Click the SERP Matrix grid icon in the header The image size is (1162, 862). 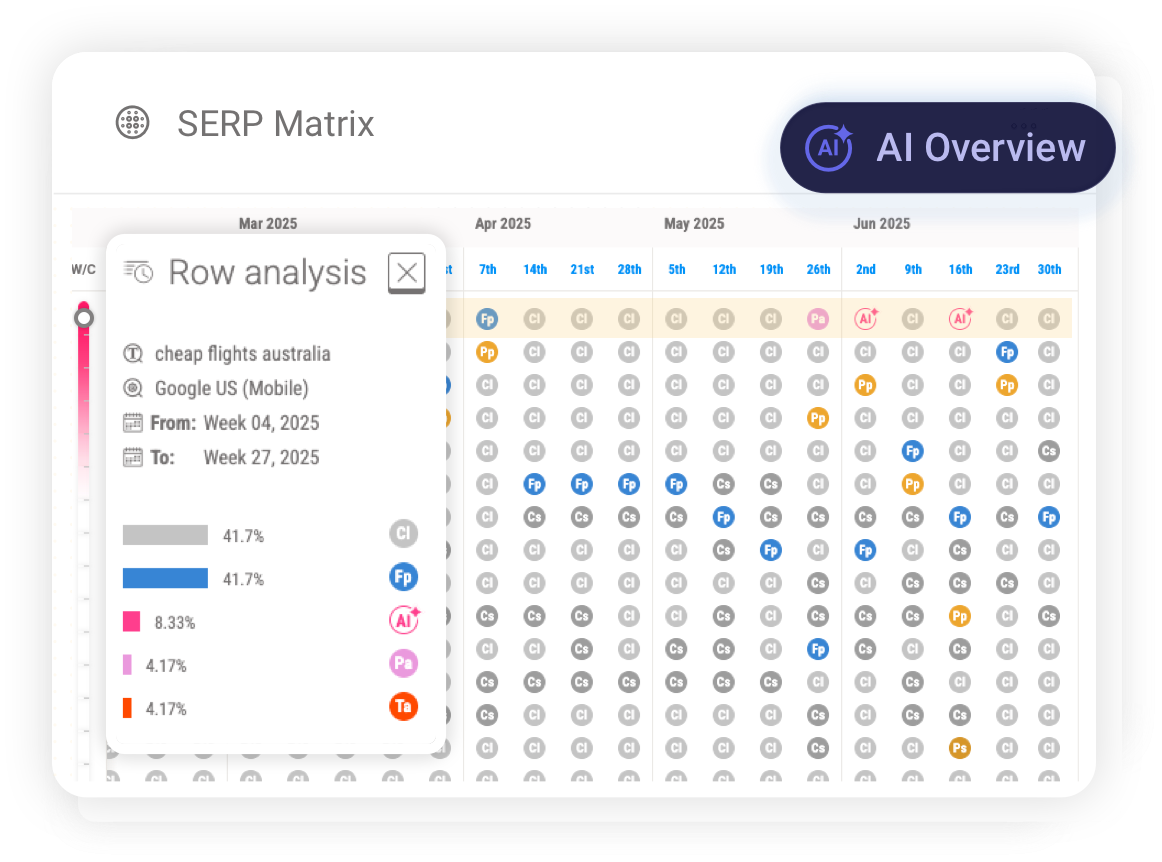pos(133,123)
